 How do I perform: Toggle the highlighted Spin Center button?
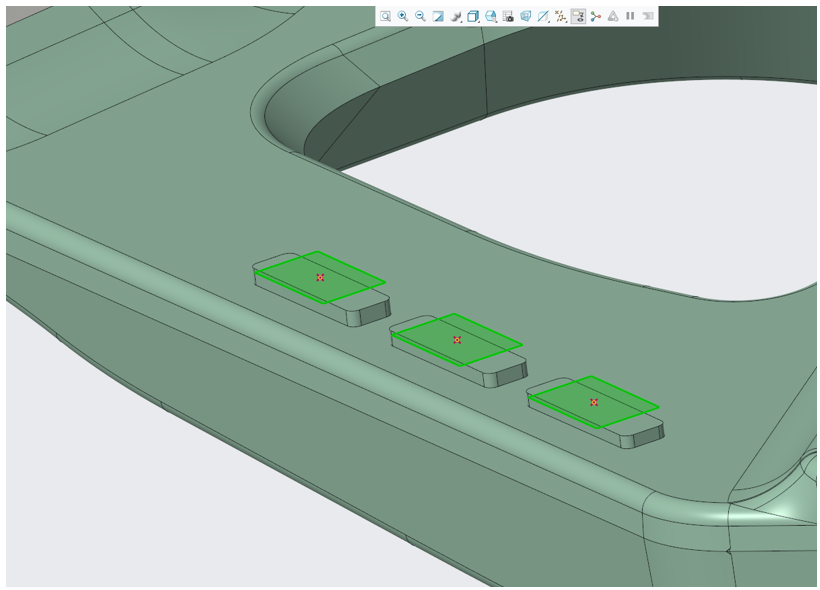578,16
